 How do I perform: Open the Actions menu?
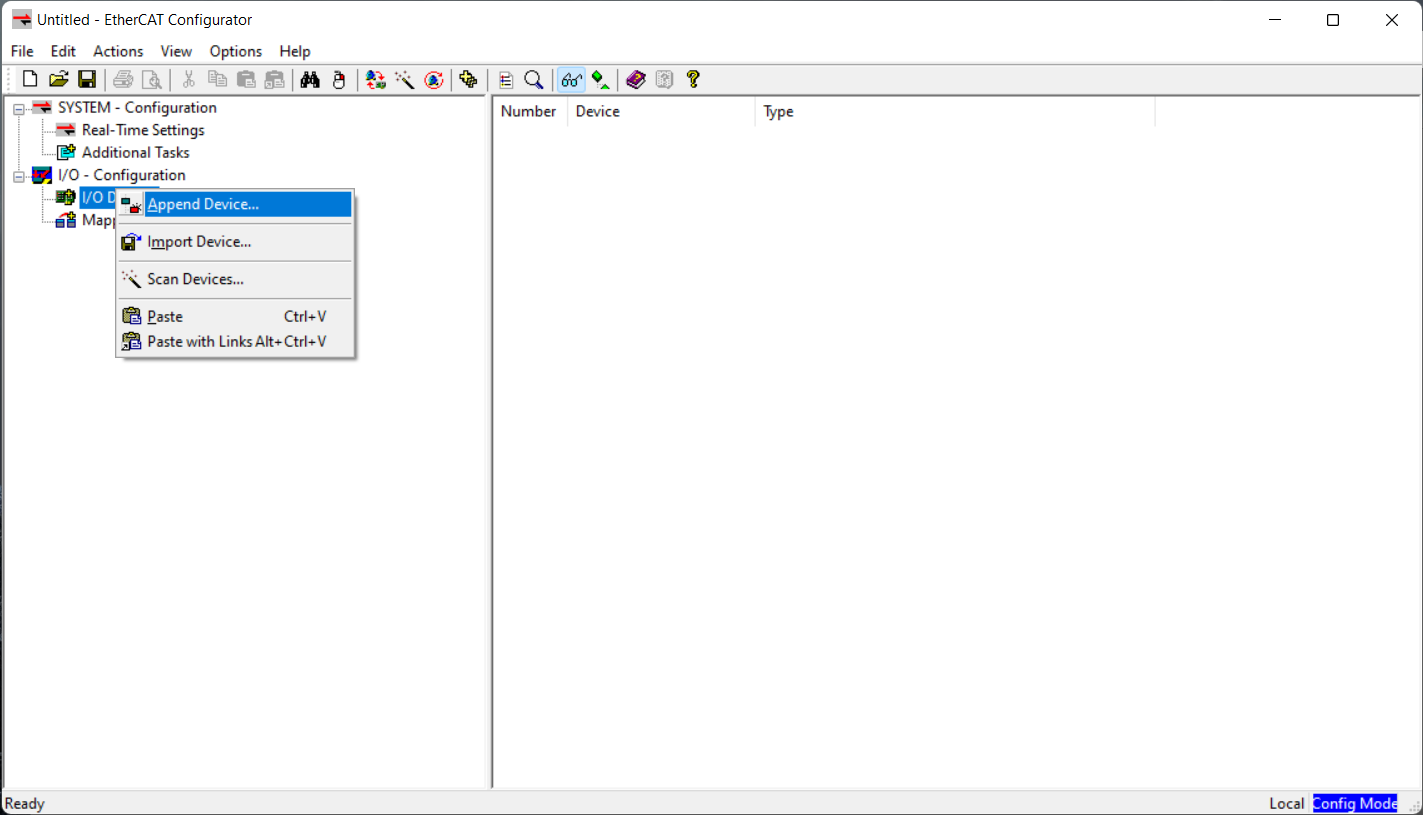coord(118,51)
